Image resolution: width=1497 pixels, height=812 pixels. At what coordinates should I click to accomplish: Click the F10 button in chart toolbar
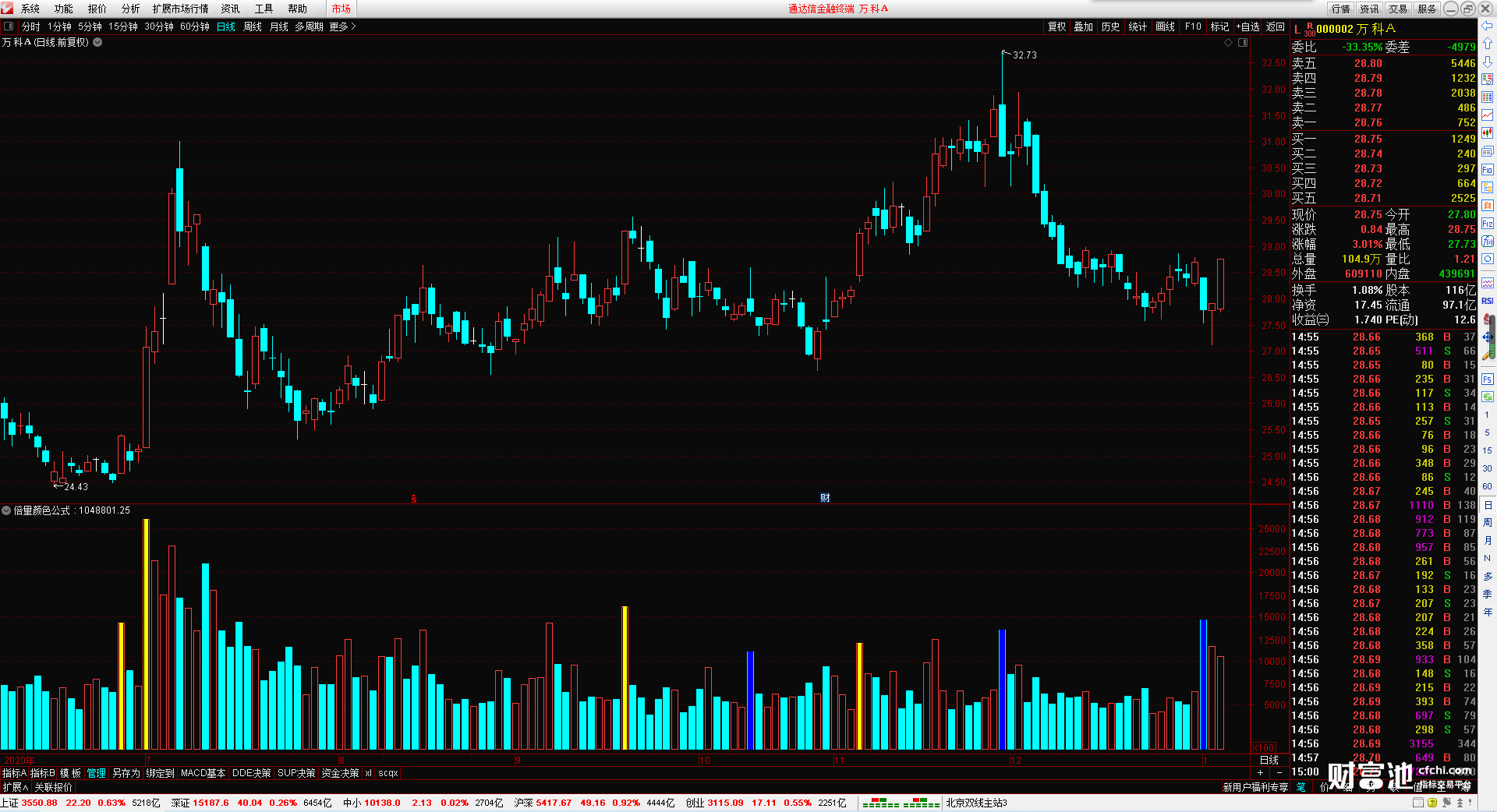pyautogui.click(x=1193, y=26)
